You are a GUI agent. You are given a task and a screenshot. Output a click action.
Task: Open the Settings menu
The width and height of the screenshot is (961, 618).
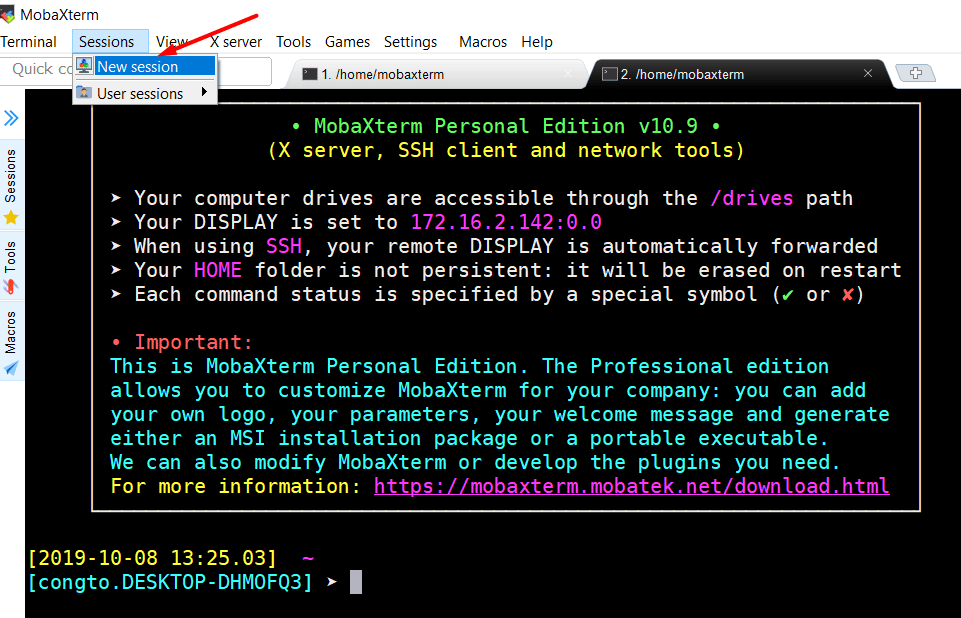click(x=411, y=42)
